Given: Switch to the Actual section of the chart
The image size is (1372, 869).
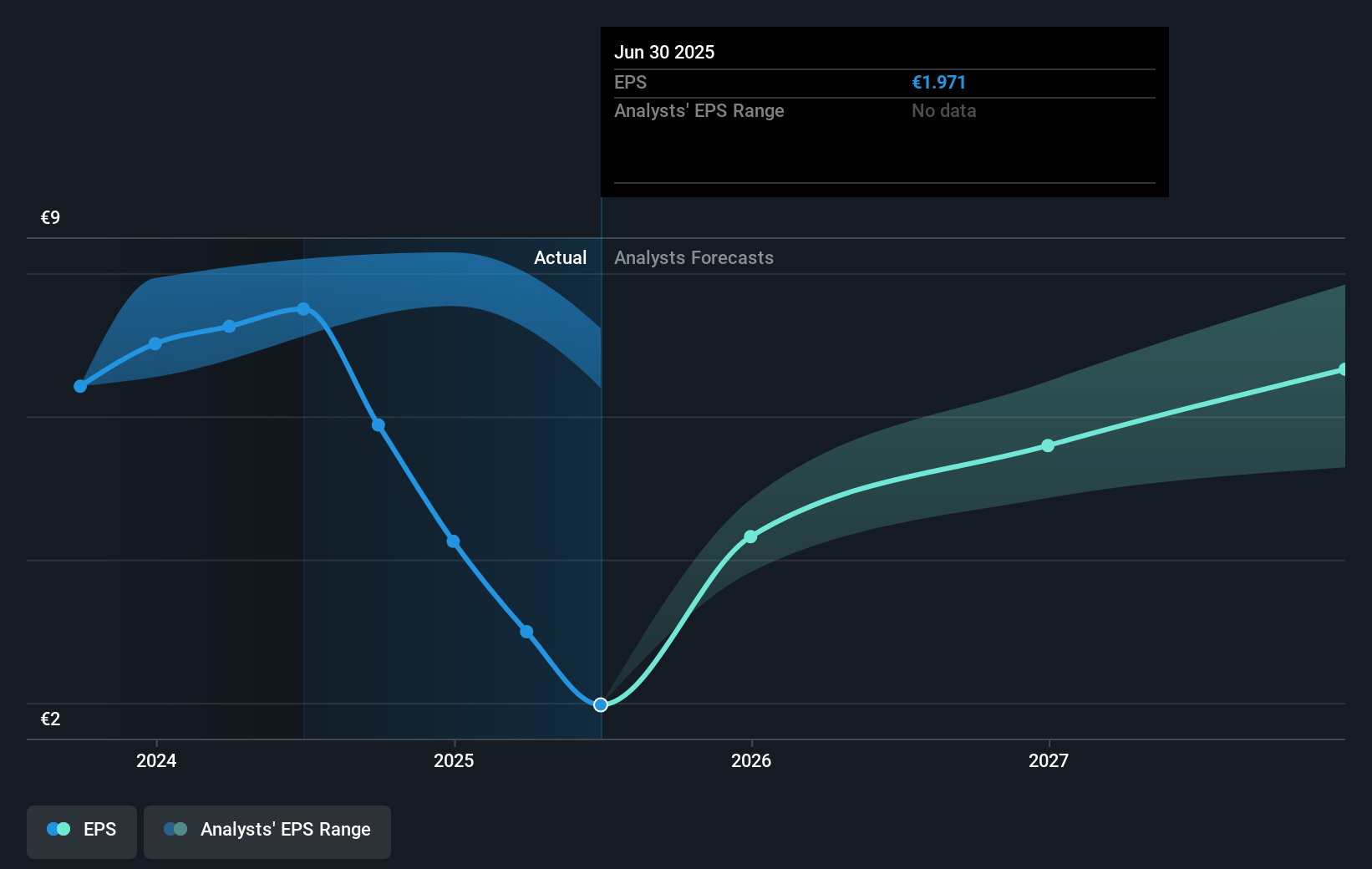Looking at the screenshot, I should point(559,257).
